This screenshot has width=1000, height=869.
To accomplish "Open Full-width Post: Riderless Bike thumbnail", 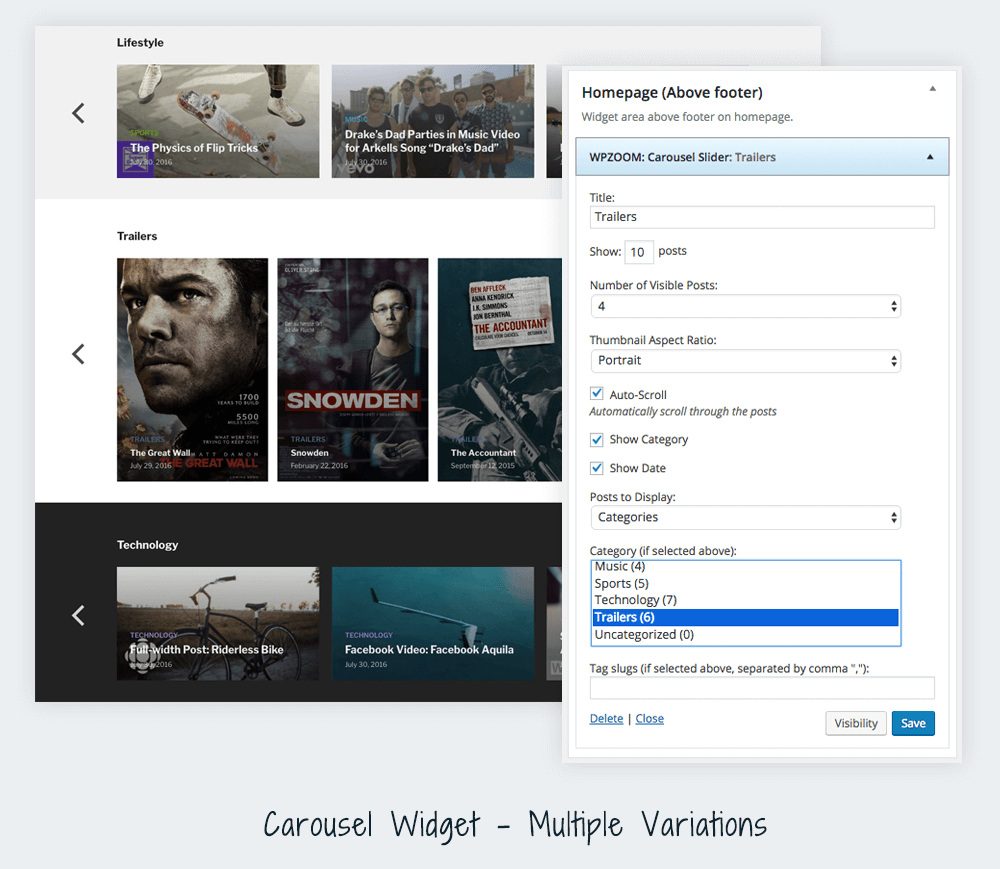I will coord(218,624).
